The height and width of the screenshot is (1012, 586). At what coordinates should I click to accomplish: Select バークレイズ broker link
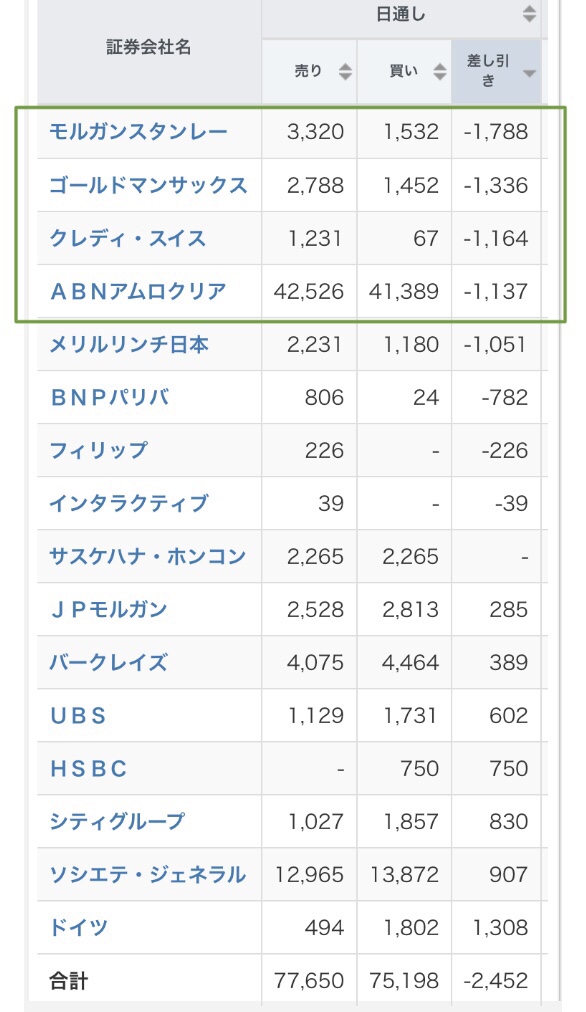tap(108, 662)
